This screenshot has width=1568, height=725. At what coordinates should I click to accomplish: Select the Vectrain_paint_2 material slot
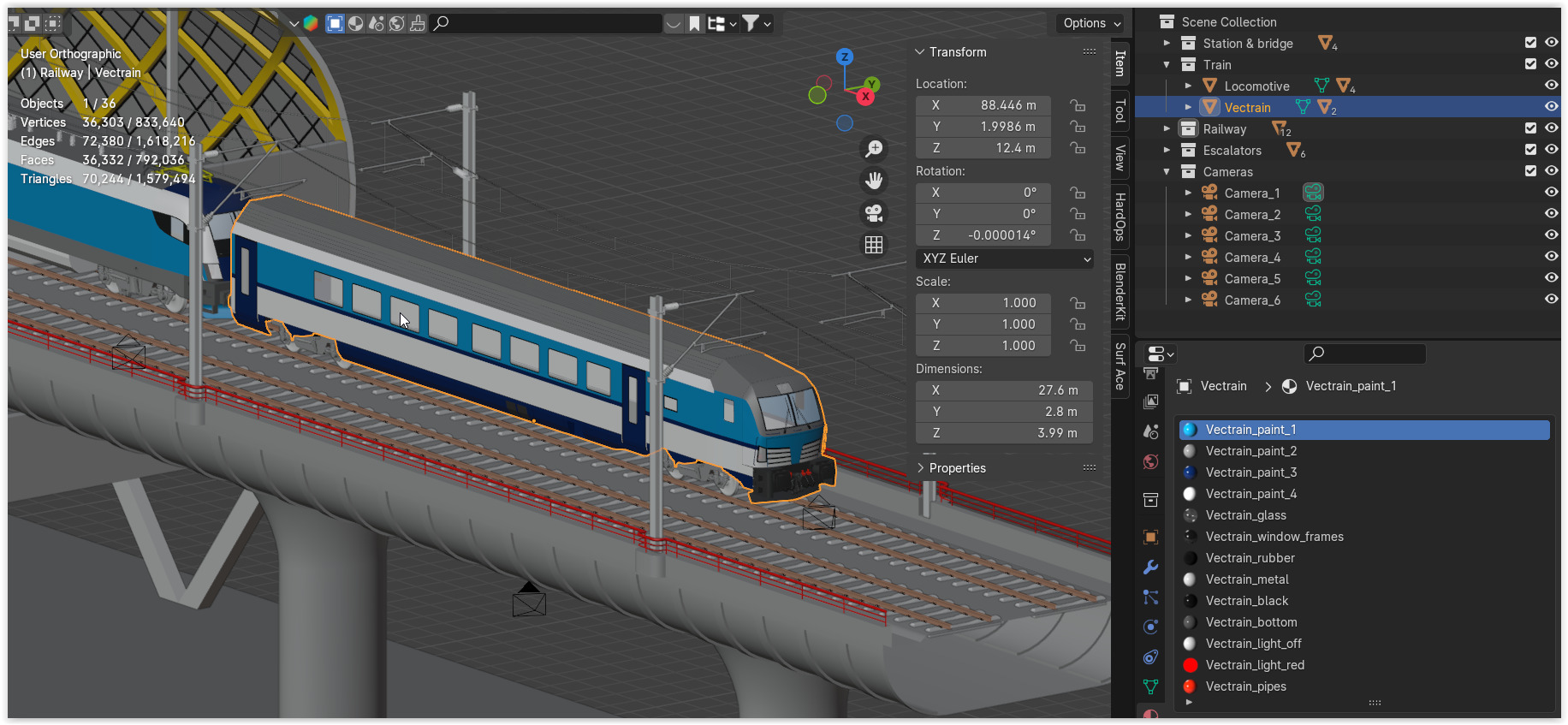[x=1364, y=451]
